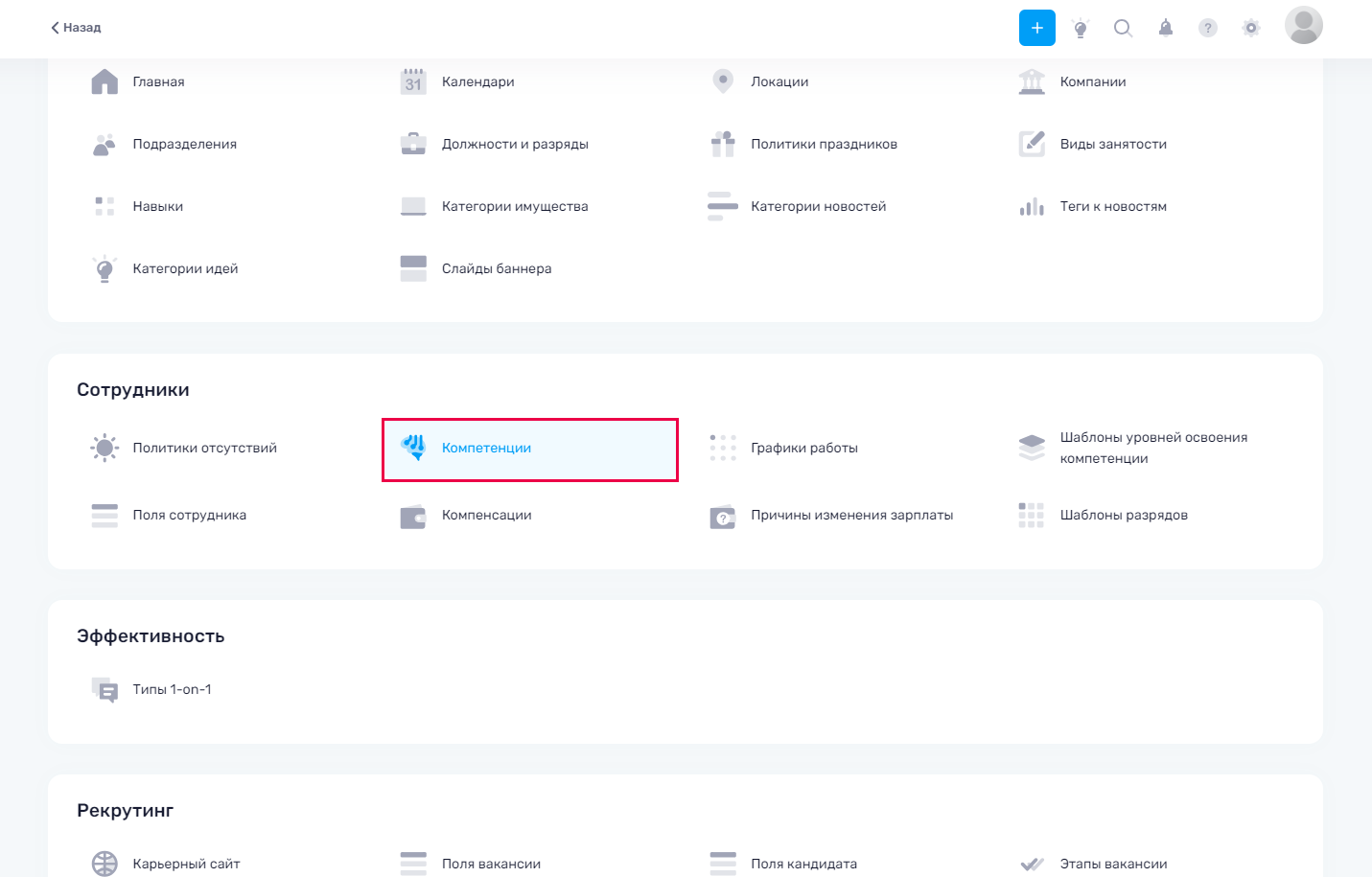
Task: Open Шаблоны разрядов link
Action: pyautogui.click(x=1124, y=515)
